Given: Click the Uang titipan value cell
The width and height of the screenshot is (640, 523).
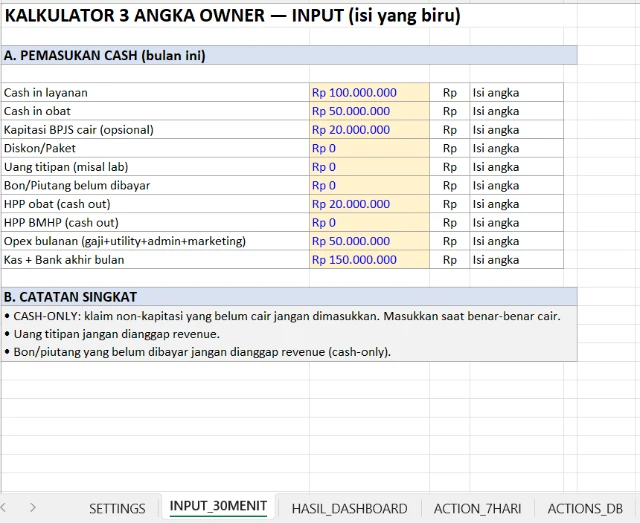Looking at the screenshot, I should (x=369, y=167).
